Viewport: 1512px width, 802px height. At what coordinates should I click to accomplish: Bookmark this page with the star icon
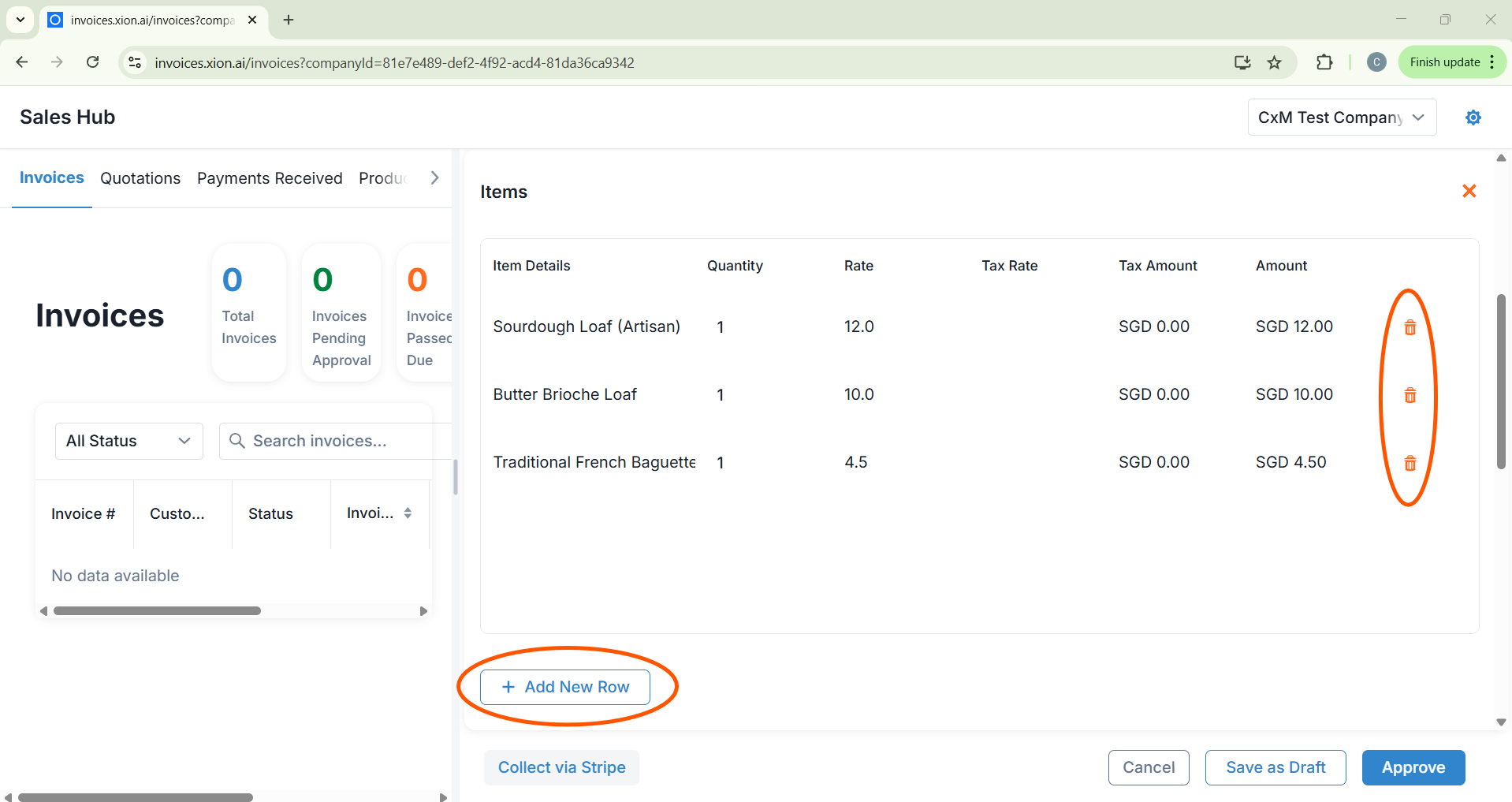[x=1274, y=62]
